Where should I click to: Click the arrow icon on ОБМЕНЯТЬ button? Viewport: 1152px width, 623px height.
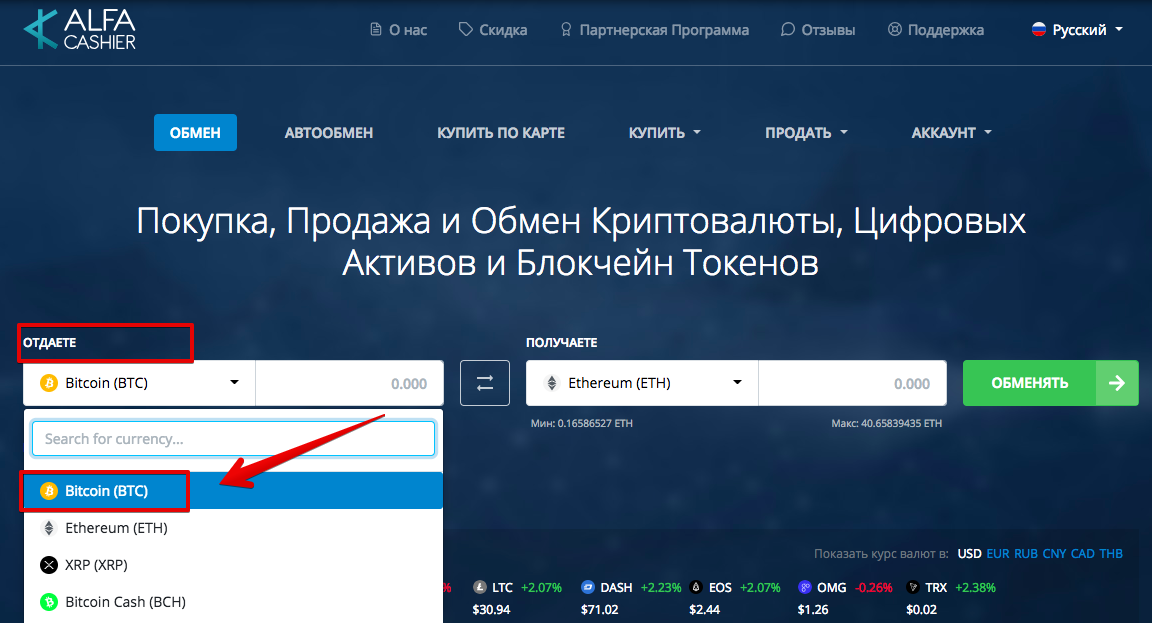coord(1117,383)
